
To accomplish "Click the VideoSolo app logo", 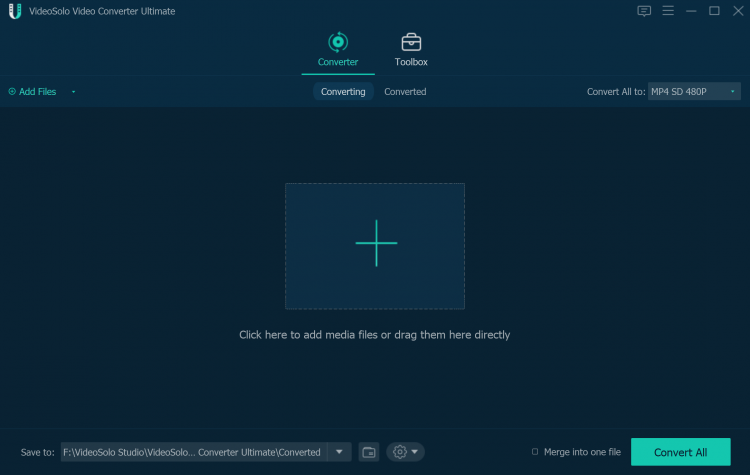I will click(15, 11).
